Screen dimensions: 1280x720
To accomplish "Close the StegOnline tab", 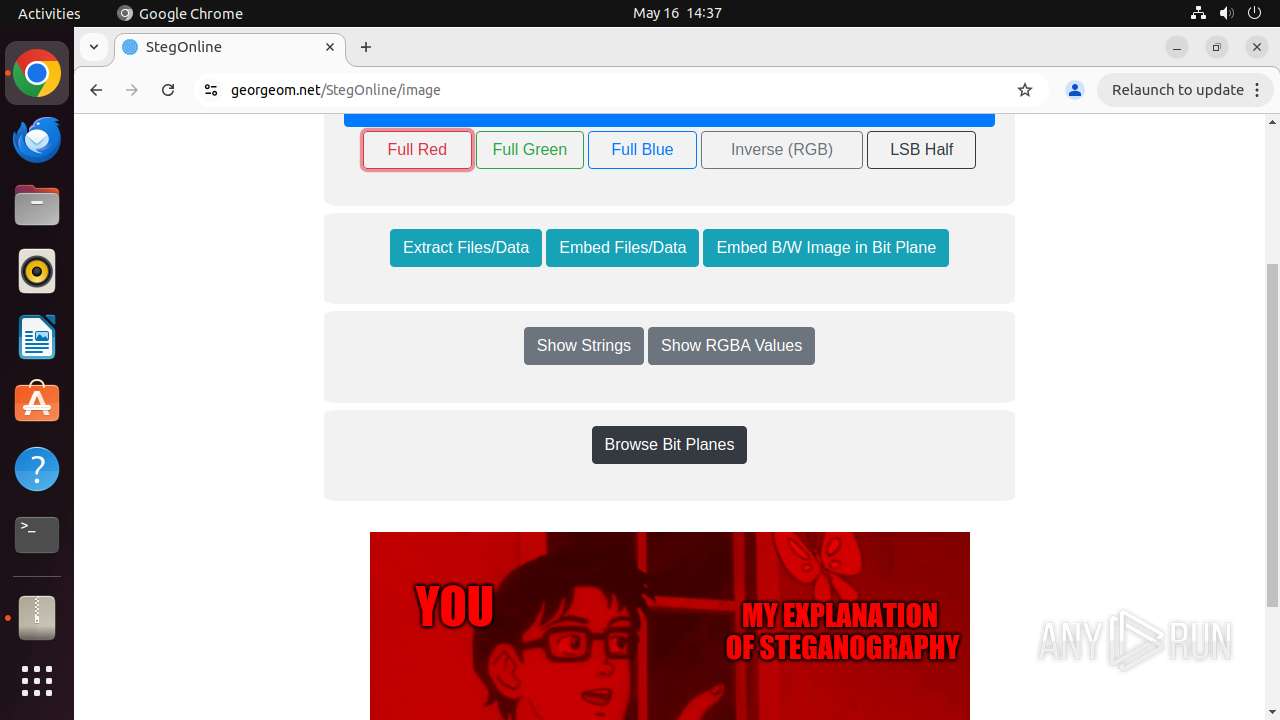I will pyautogui.click(x=330, y=47).
